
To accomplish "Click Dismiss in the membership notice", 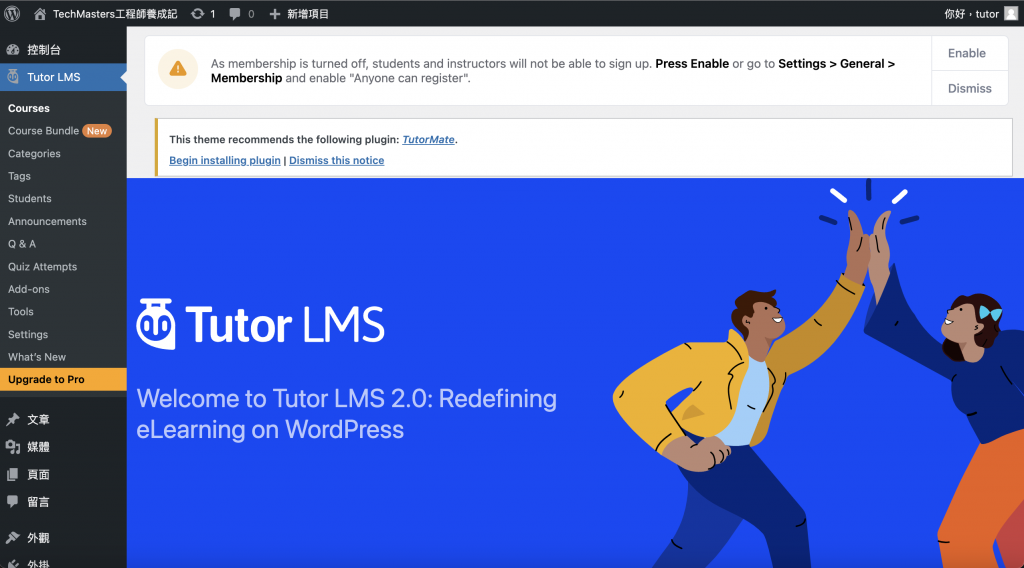I will pyautogui.click(x=969, y=88).
